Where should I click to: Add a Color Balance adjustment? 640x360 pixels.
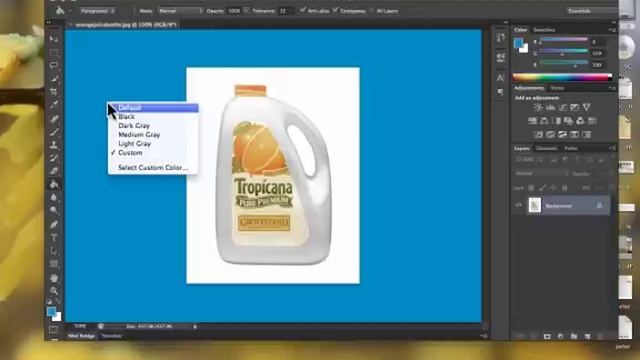[544, 121]
